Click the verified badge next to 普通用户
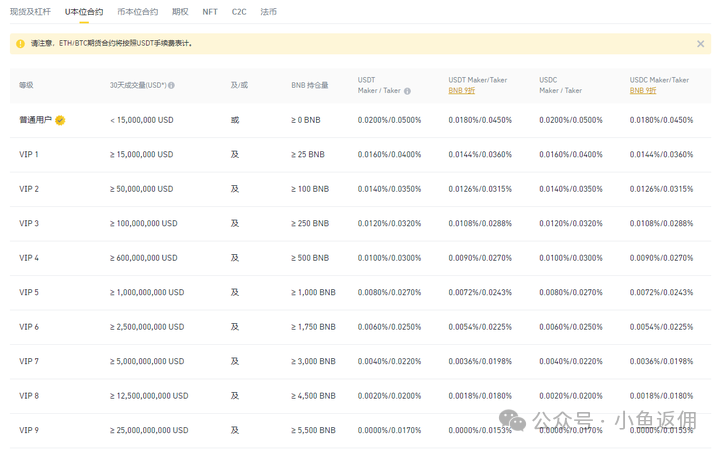 60,120
